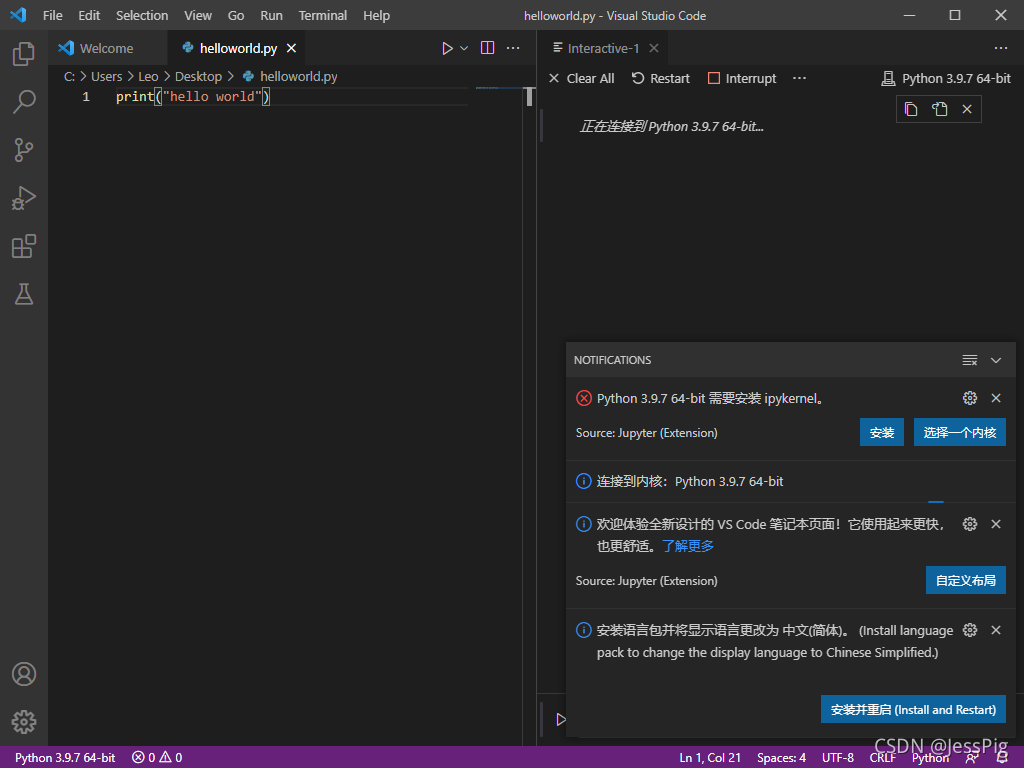Switch to the Welcome tab

[x=106, y=48]
